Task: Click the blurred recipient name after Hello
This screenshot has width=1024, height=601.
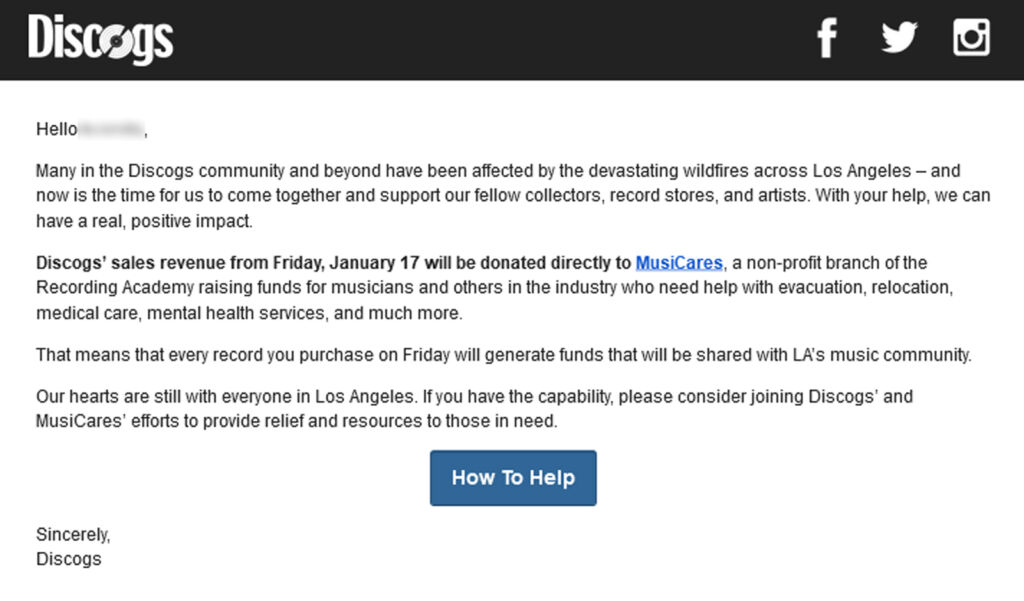Action: (112, 129)
